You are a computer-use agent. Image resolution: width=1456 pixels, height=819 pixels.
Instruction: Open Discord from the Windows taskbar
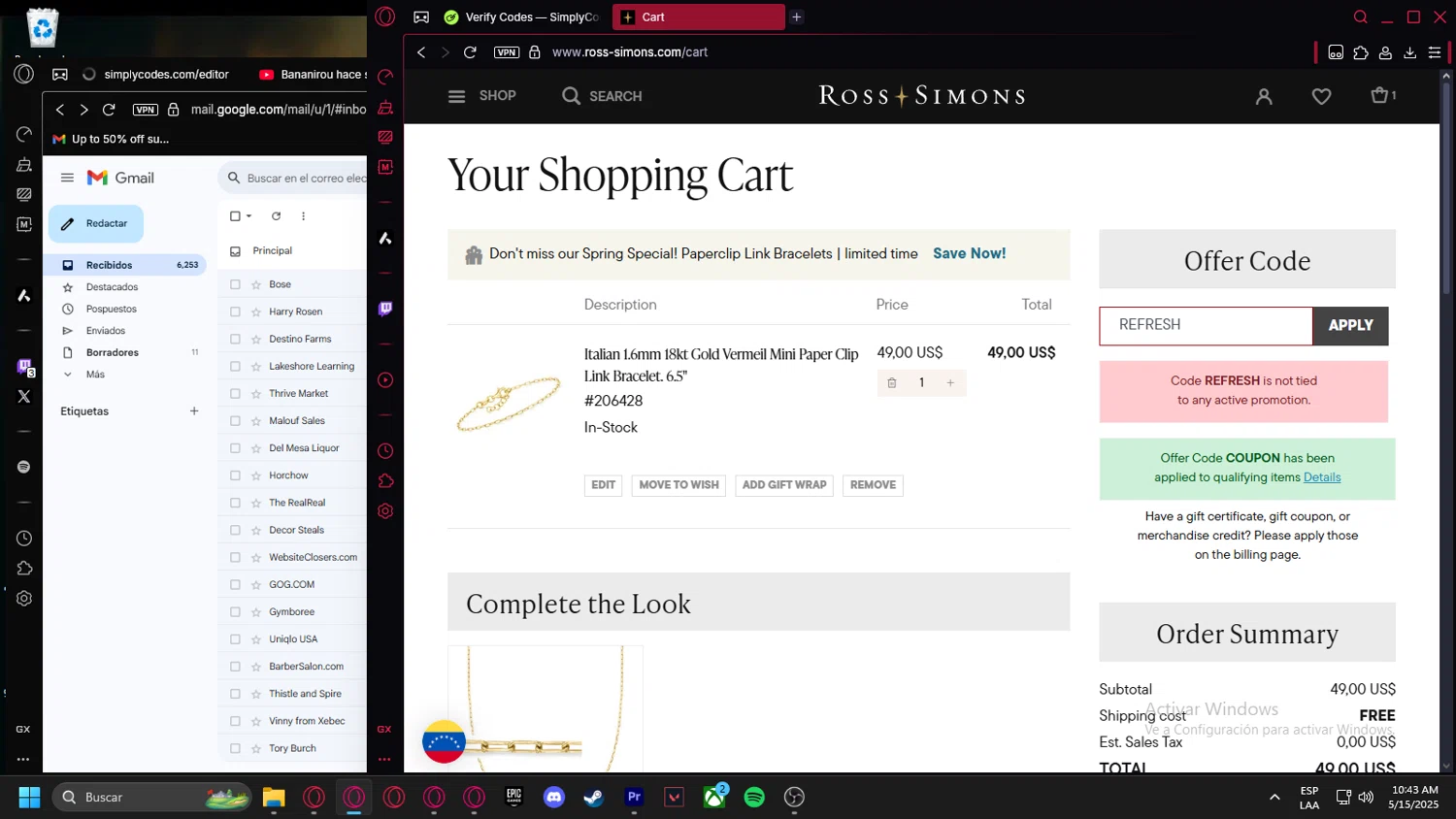pos(554,798)
